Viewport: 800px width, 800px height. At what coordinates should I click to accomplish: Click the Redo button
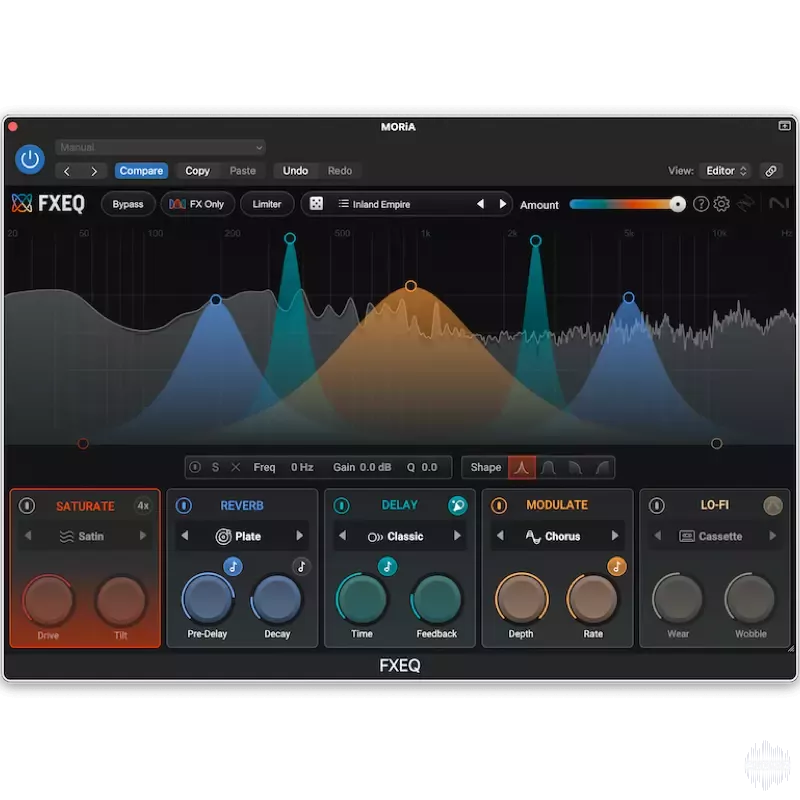coord(340,171)
